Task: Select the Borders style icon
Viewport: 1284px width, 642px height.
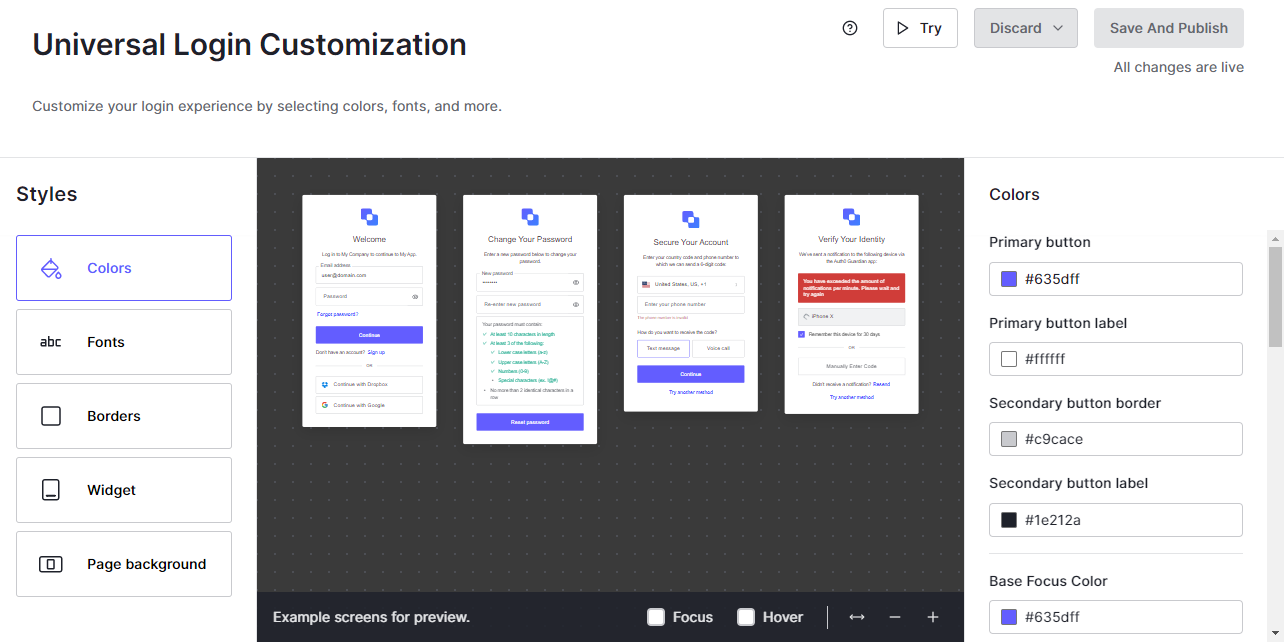Action: 51,416
